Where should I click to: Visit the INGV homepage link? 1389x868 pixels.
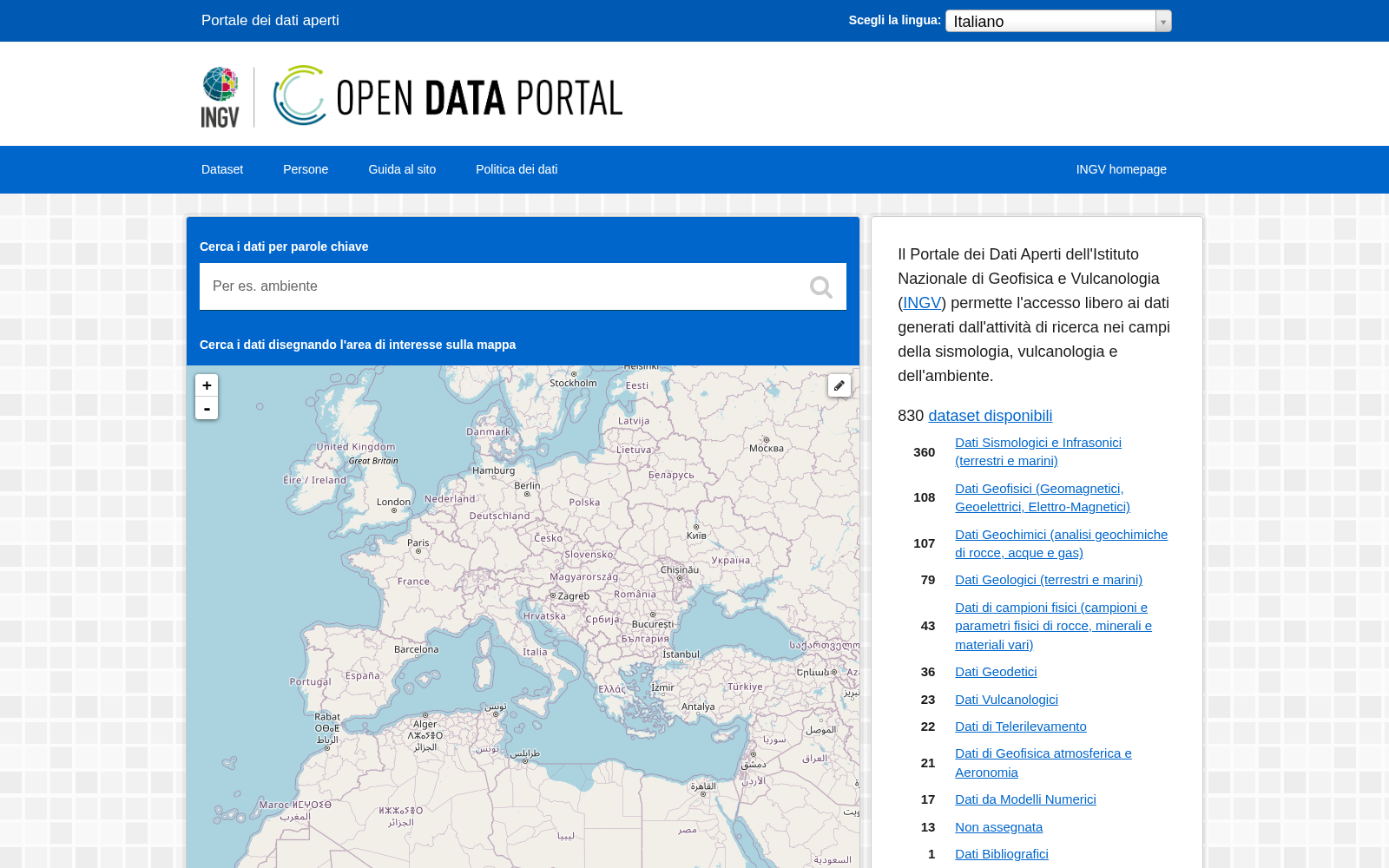point(1121,169)
